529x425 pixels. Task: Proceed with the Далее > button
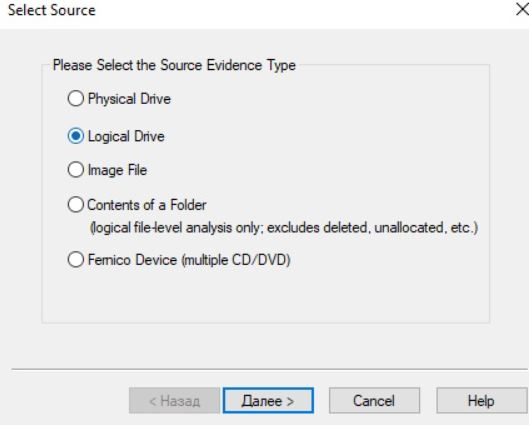pos(268,400)
